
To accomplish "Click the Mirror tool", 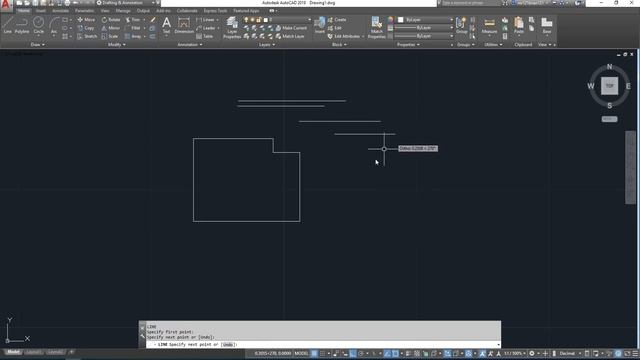I will pyautogui.click(x=111, y=28).
